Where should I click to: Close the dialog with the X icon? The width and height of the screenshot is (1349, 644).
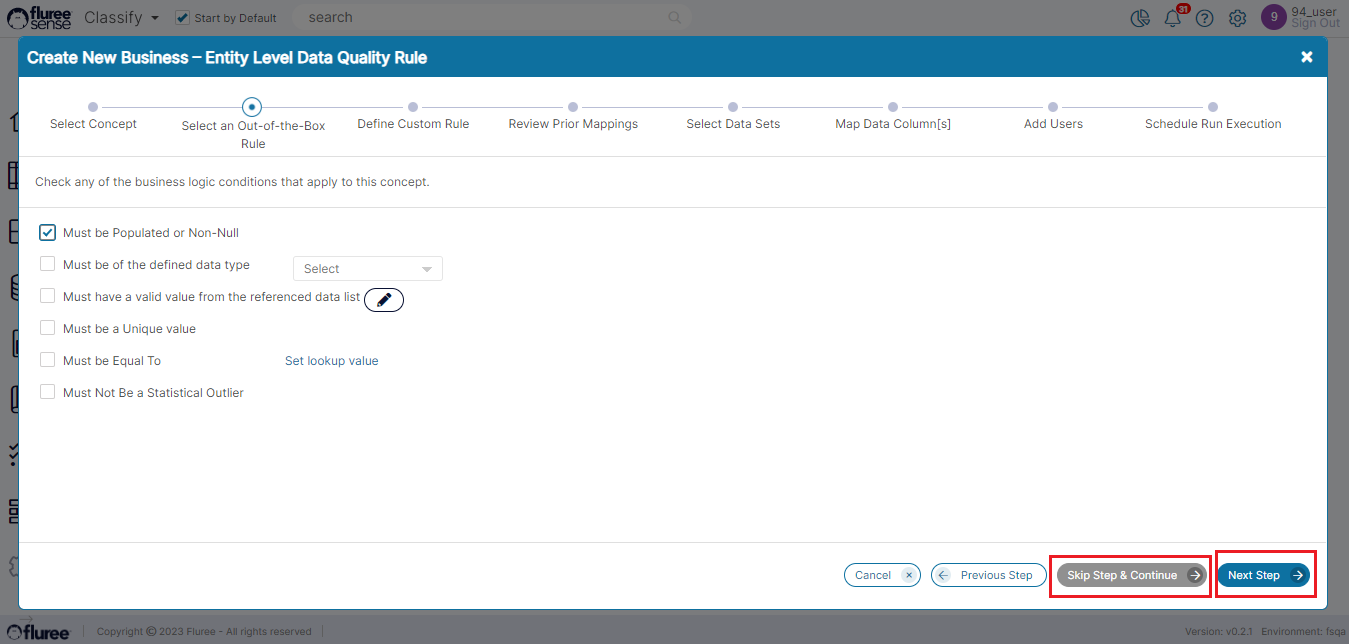click(x=1306, y=57)
